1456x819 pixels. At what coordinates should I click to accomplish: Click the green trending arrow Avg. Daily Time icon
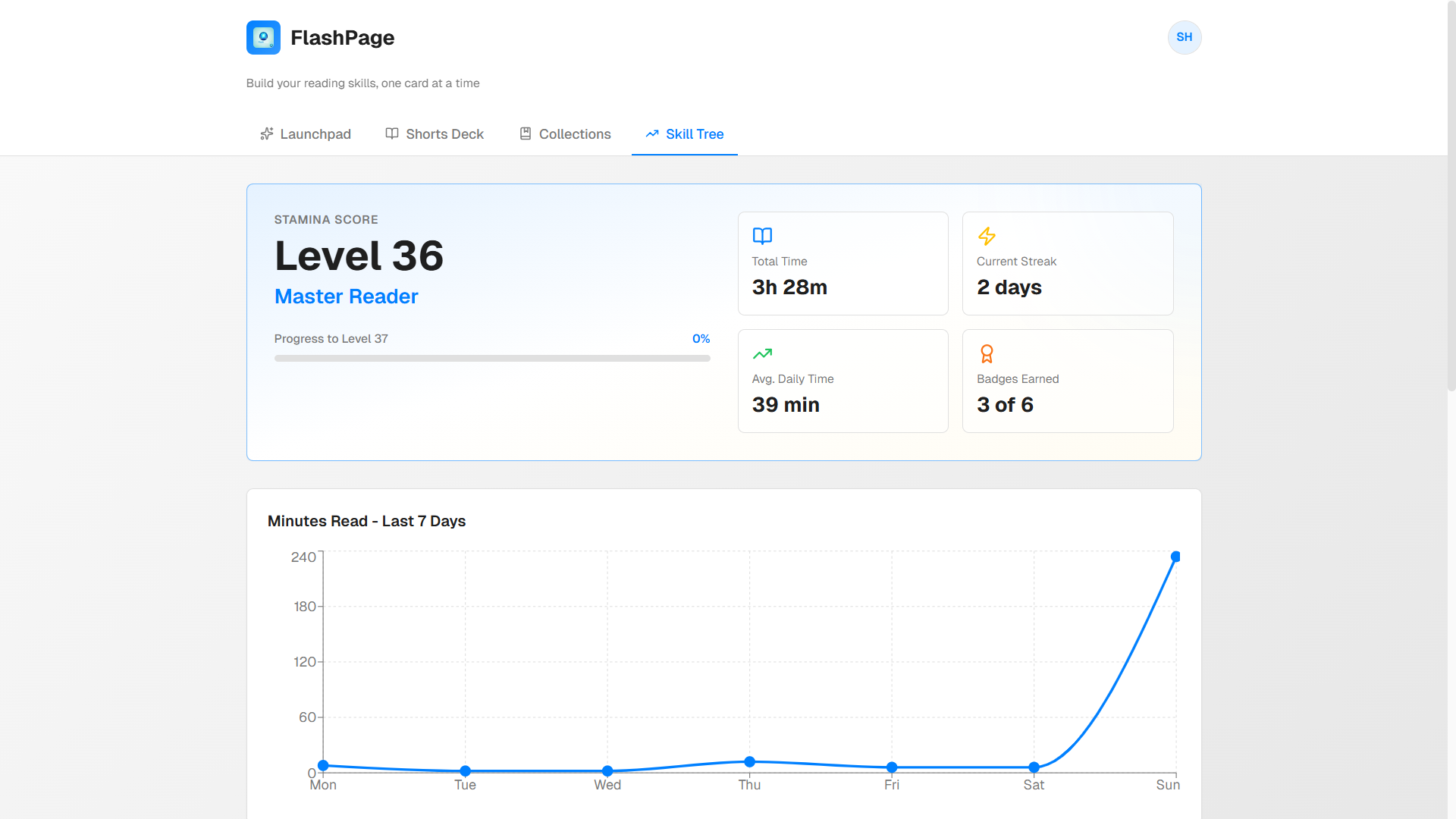click(x=762, y=353)
